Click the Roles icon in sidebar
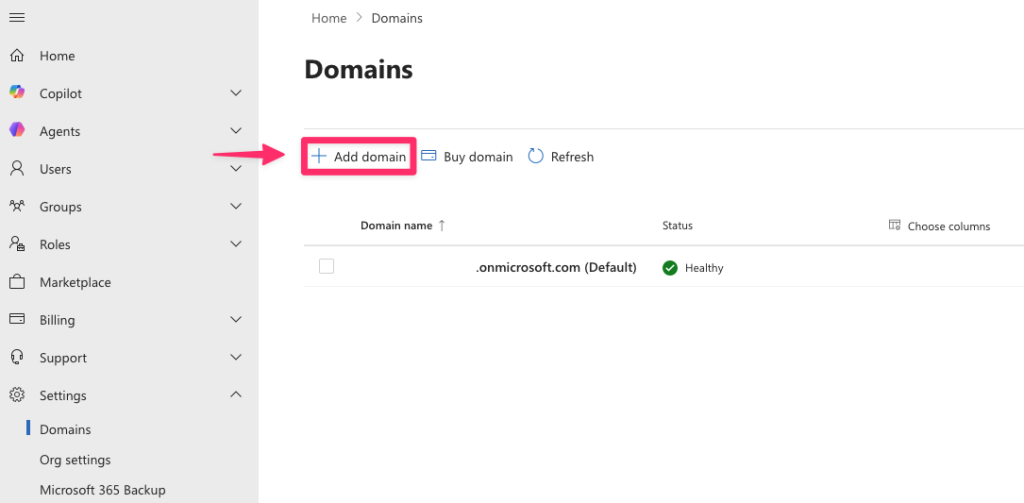 point(17,244)
